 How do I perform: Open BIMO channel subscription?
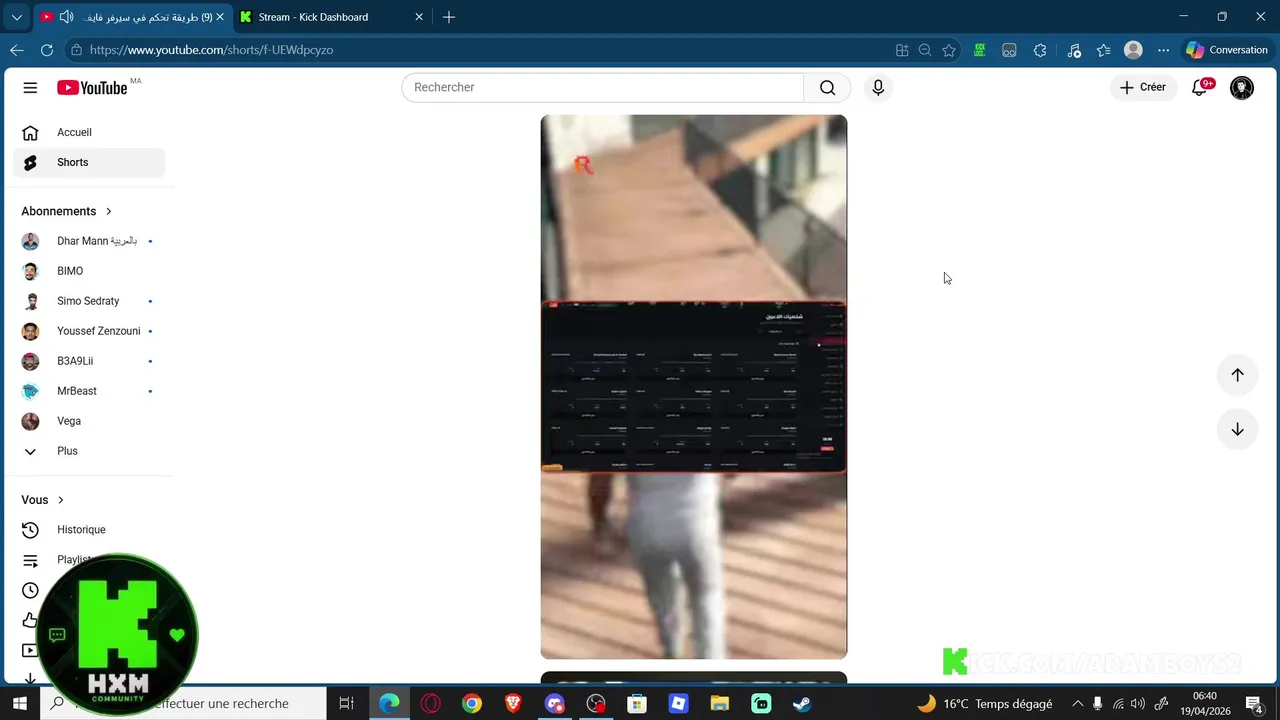tap(89, 271)
